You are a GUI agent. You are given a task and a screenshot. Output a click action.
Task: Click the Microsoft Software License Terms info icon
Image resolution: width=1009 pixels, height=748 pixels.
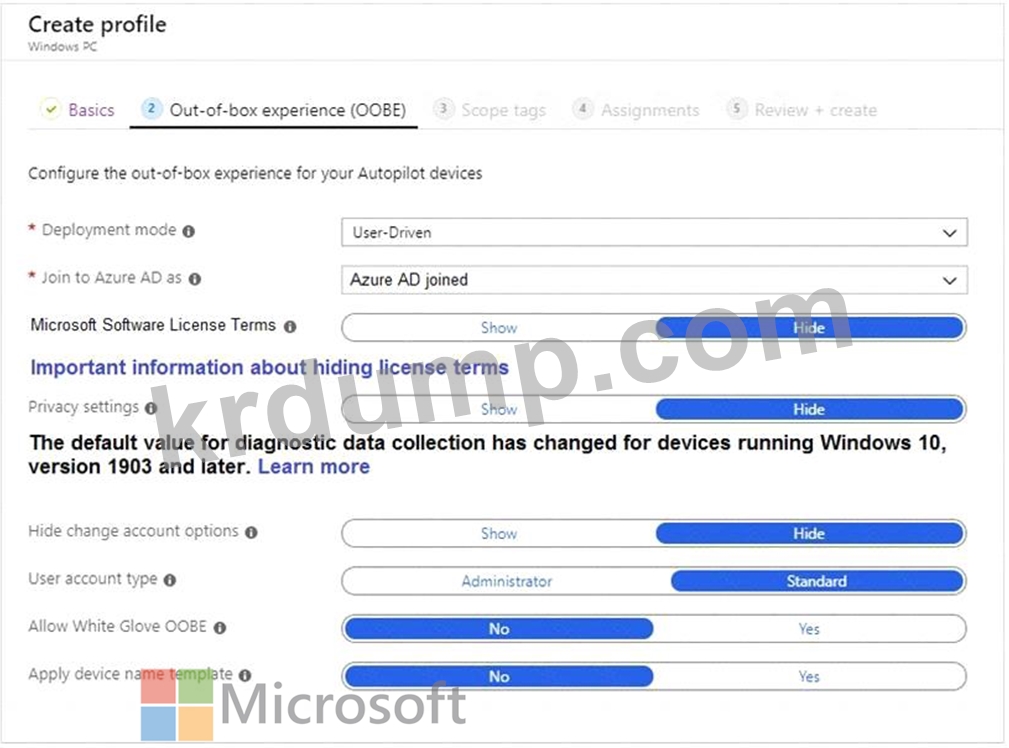pyautogui.click(x=290, y=326)
